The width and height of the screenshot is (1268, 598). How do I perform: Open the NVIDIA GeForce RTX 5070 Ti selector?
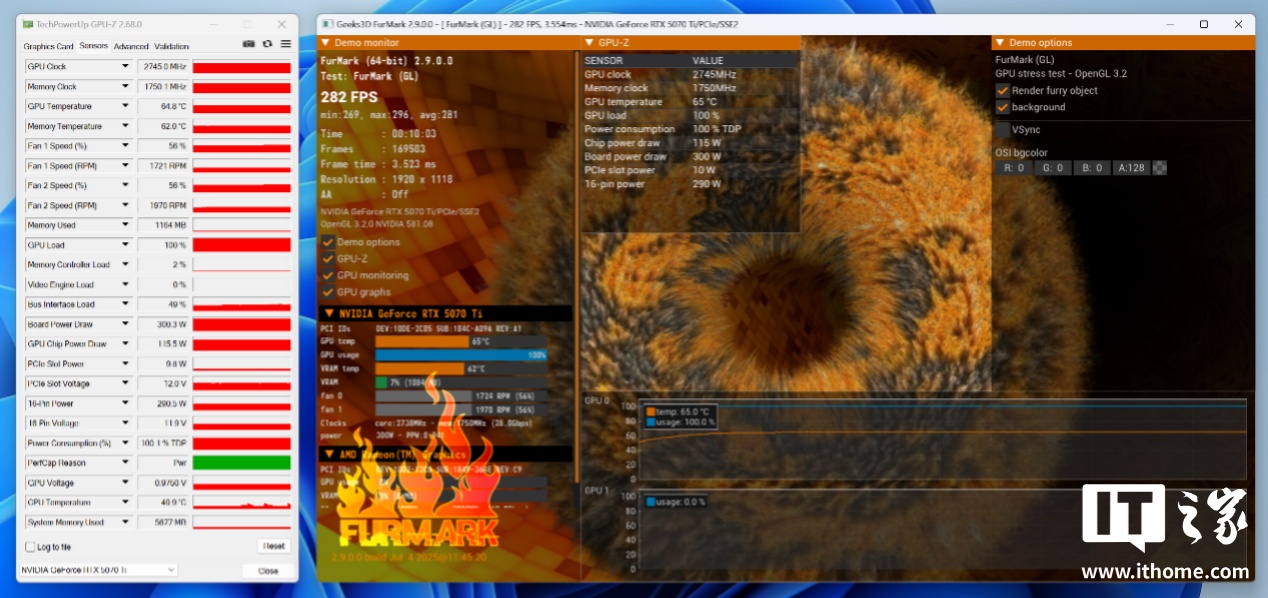click(x=98, y=570)
